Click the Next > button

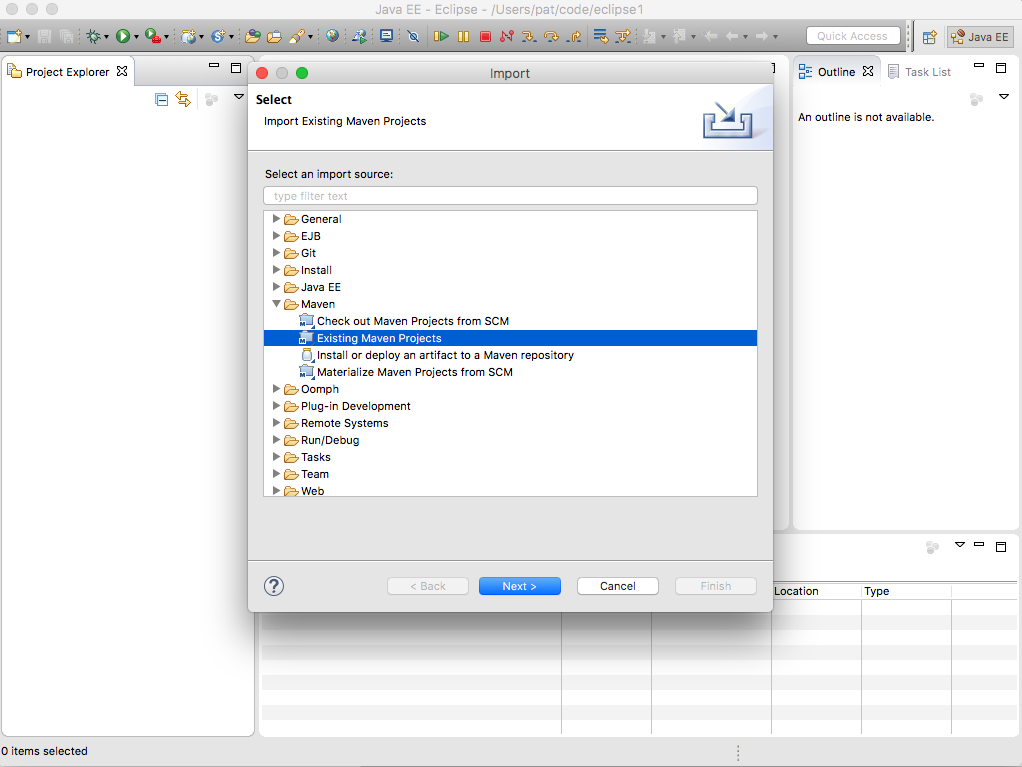[x=519, y=586]
